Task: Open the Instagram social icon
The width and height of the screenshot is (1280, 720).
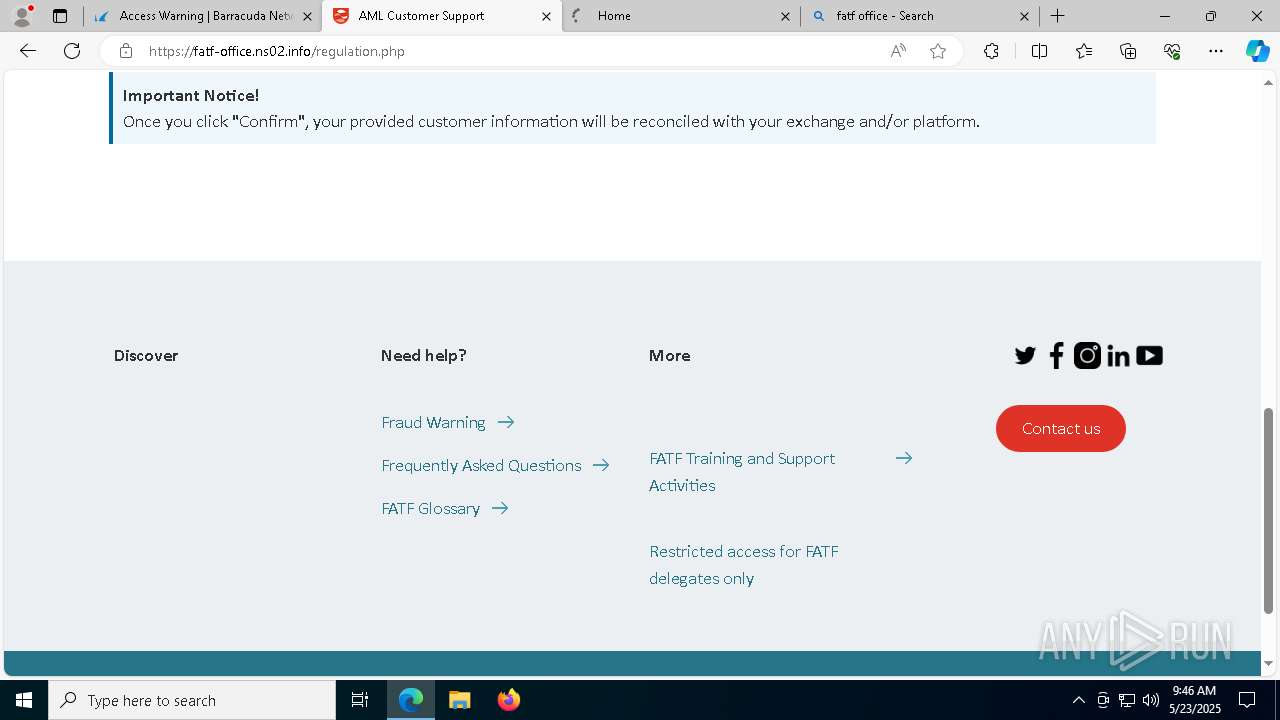Action: [x=1087, y=356]
